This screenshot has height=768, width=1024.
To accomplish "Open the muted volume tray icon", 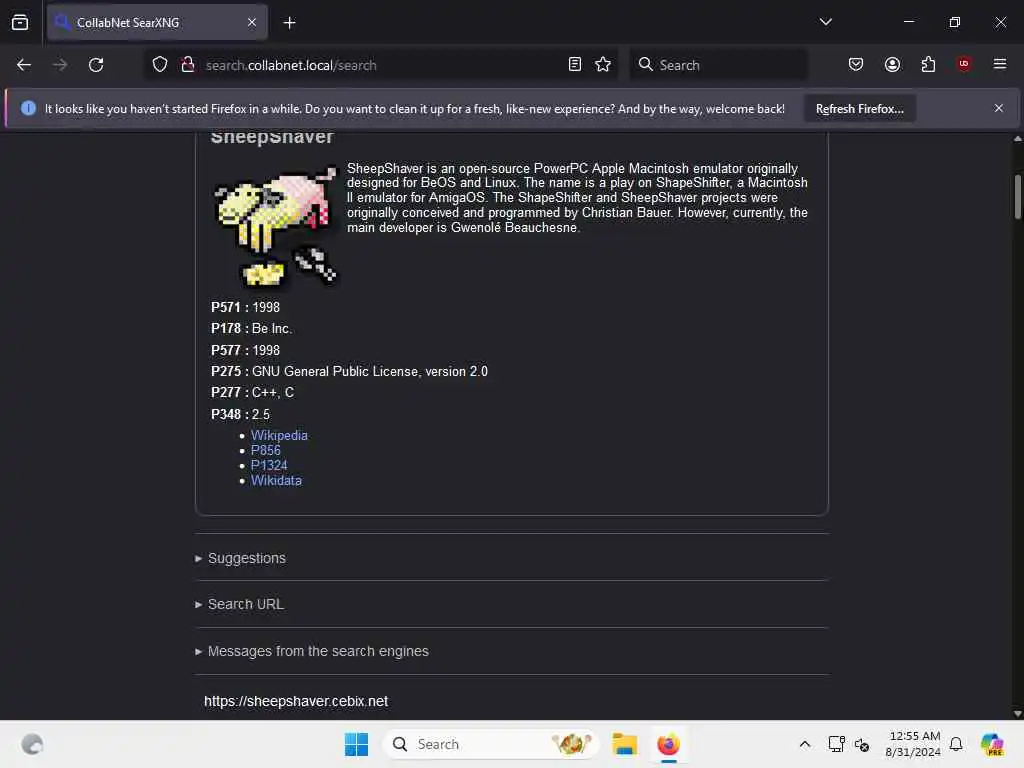I will (861, 744).
